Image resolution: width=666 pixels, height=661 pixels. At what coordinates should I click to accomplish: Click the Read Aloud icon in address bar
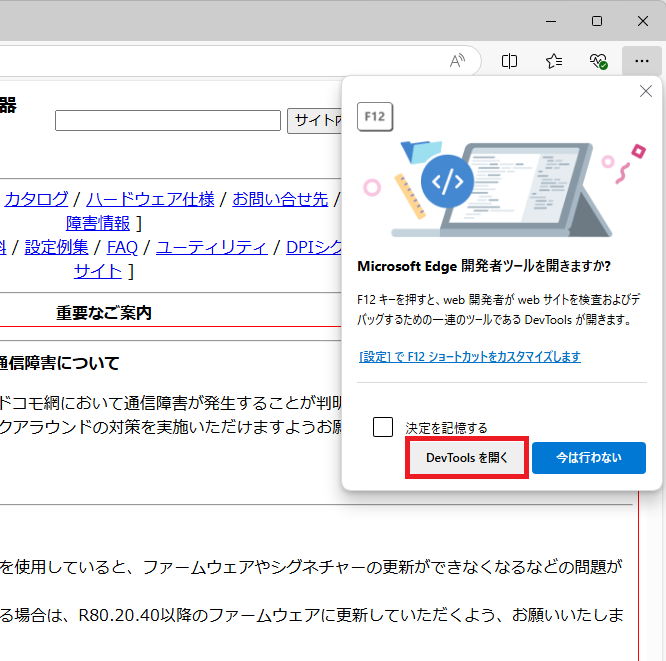pos(457,61)
